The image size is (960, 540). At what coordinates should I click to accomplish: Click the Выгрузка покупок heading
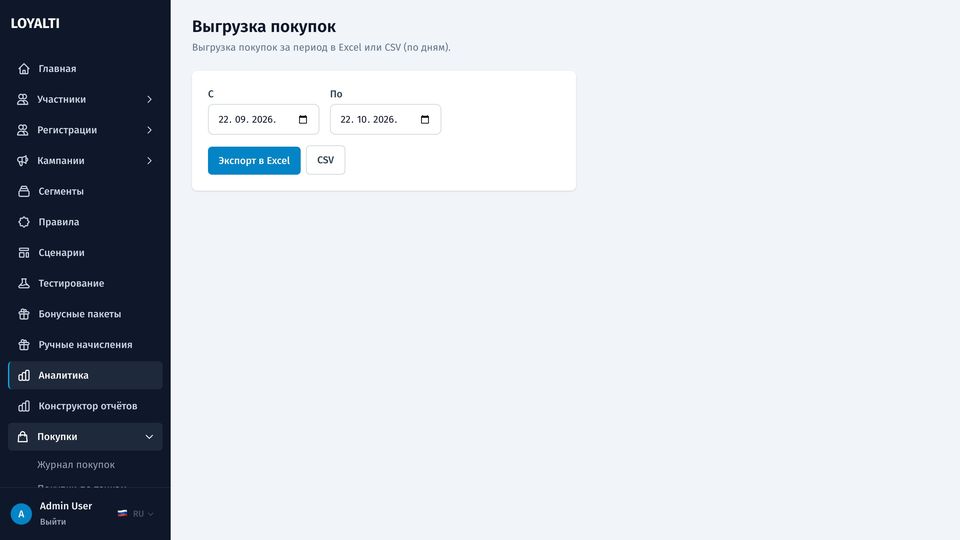pos(264,26)
